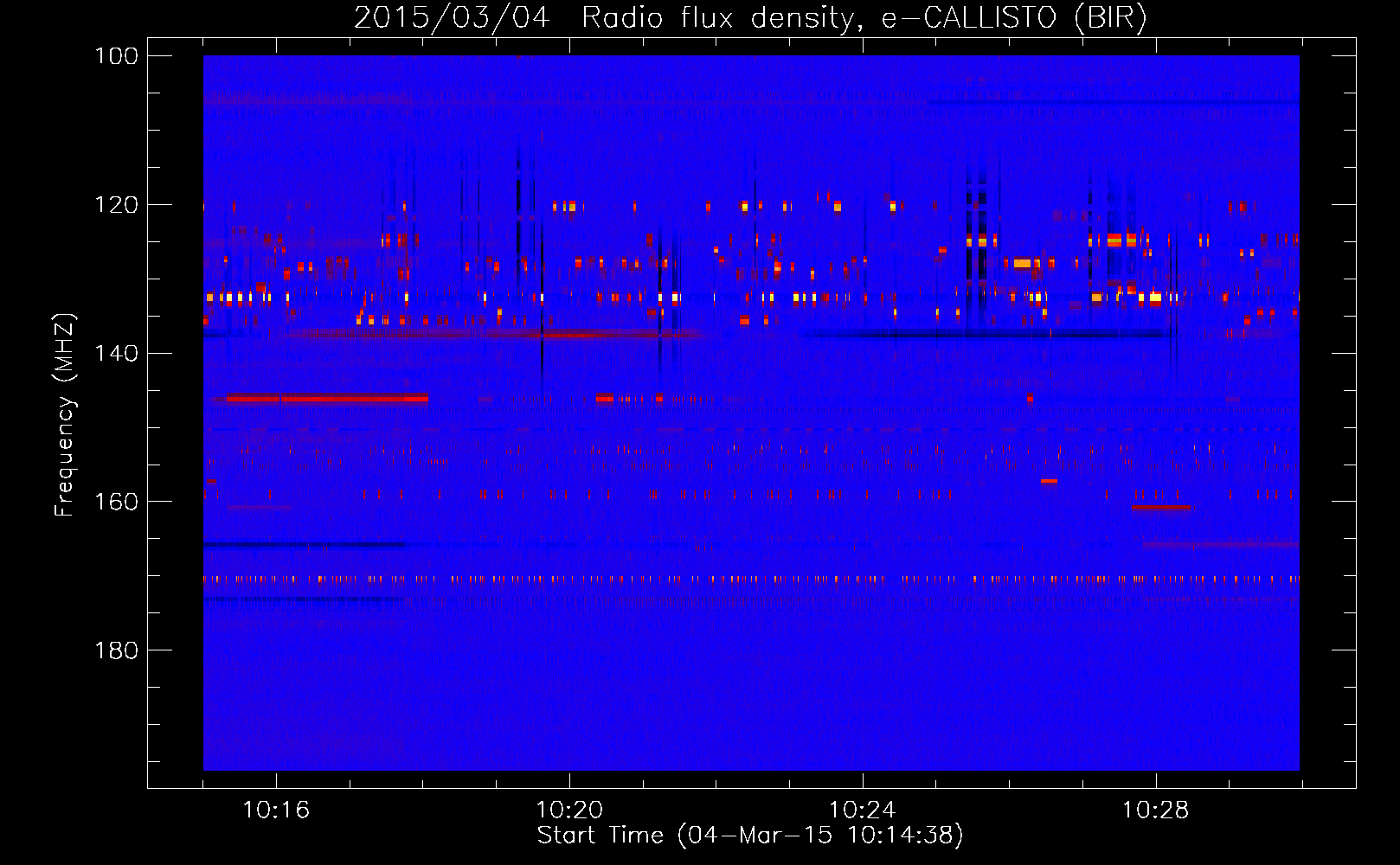Click the 100 frequency tick label
The height and width of the screenshot is (865, 1400).
pyautogui.click(x=117, y=56)
